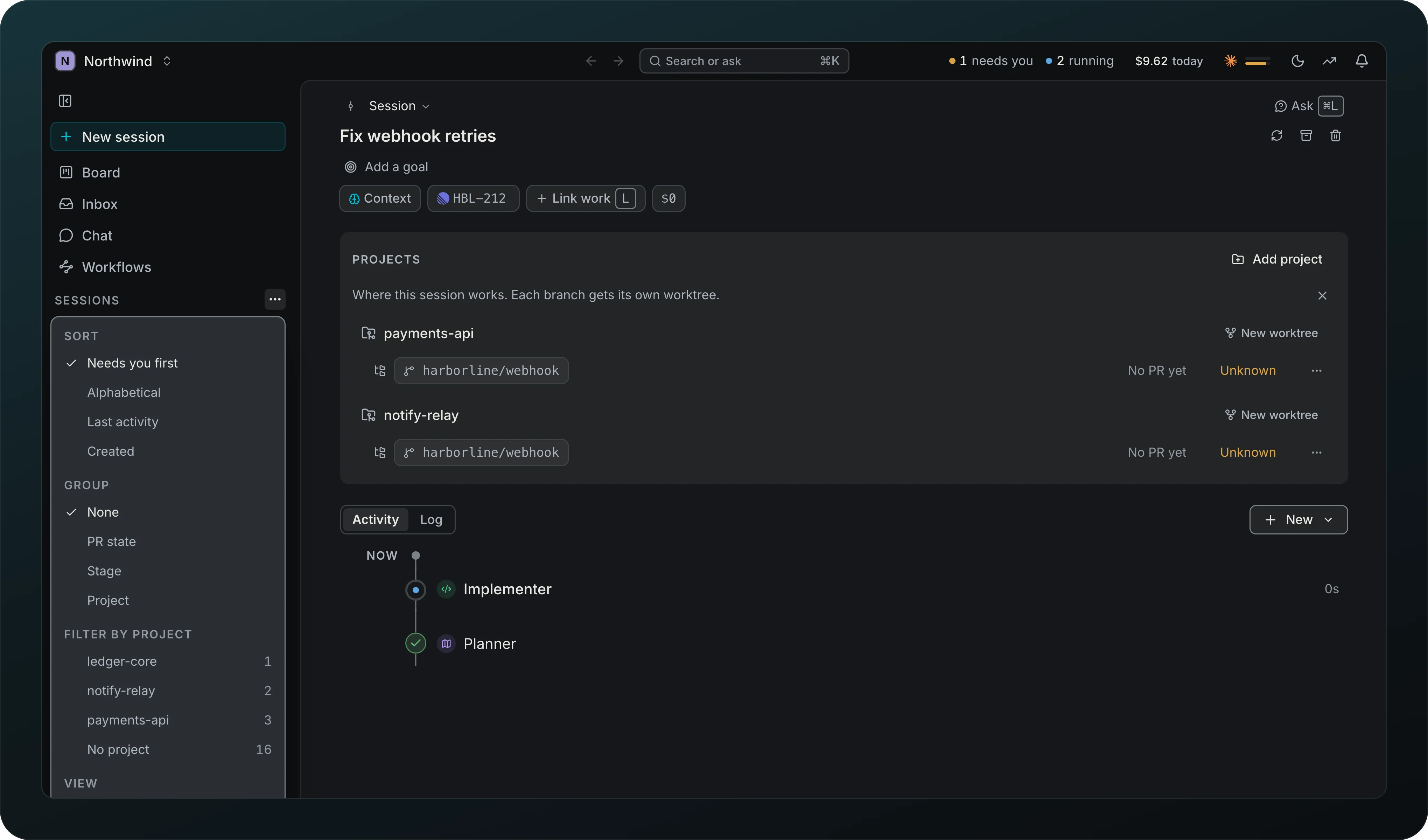Viewport: 1428px width, 840px height.
Task: Toggle dark mode moon icon
Action: coord(1297,61)
